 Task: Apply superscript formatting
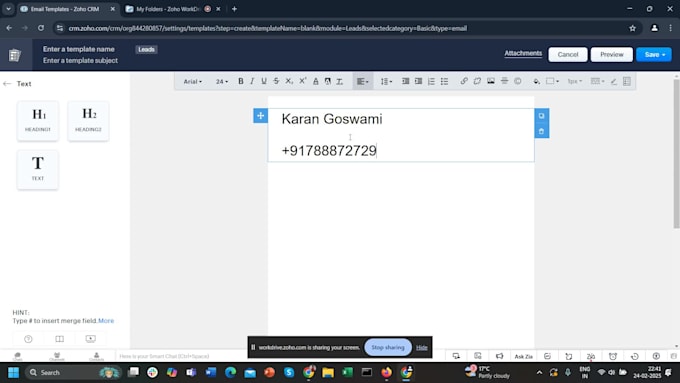point(302,81)
